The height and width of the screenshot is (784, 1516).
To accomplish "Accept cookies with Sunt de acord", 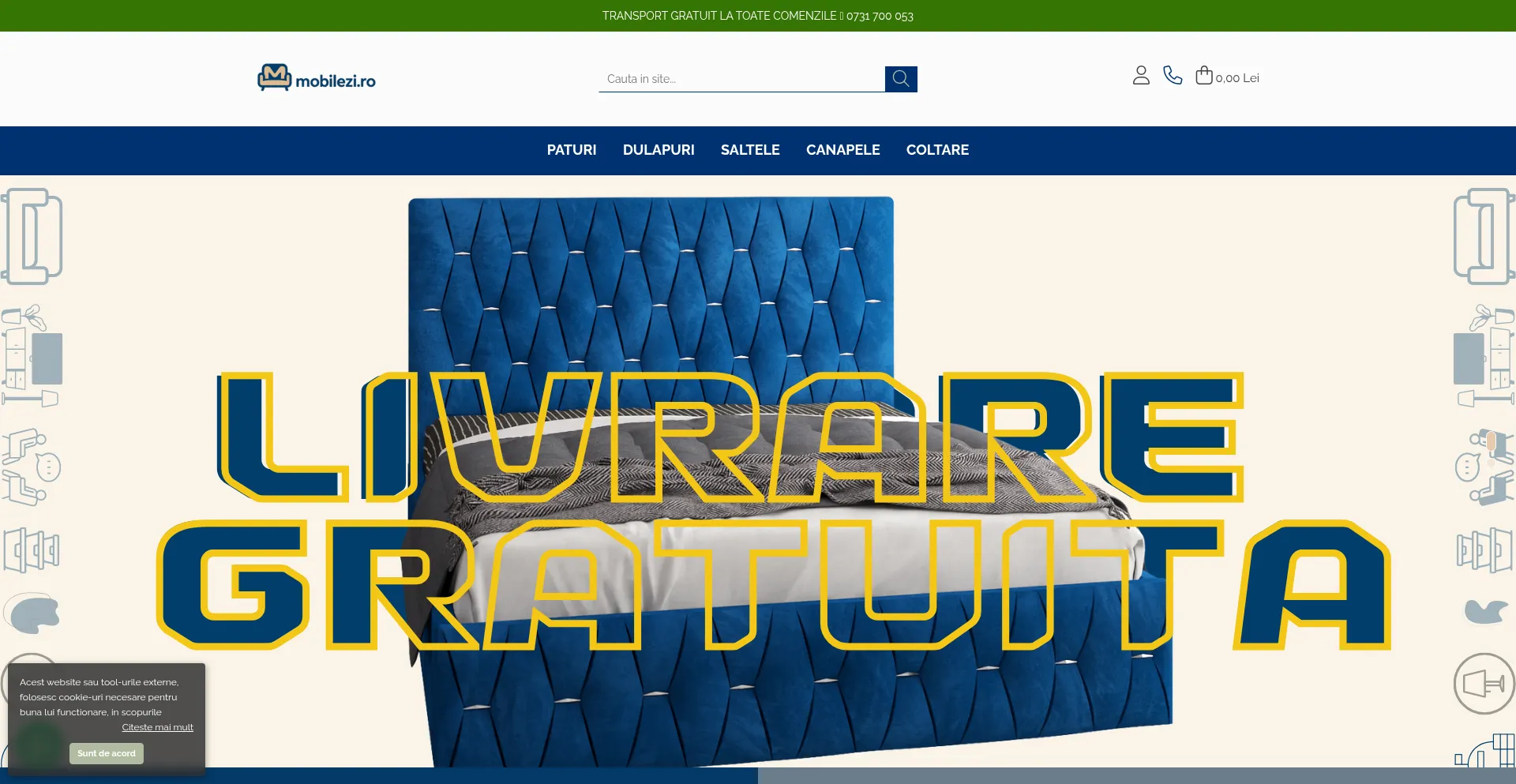I will point(107,753).
